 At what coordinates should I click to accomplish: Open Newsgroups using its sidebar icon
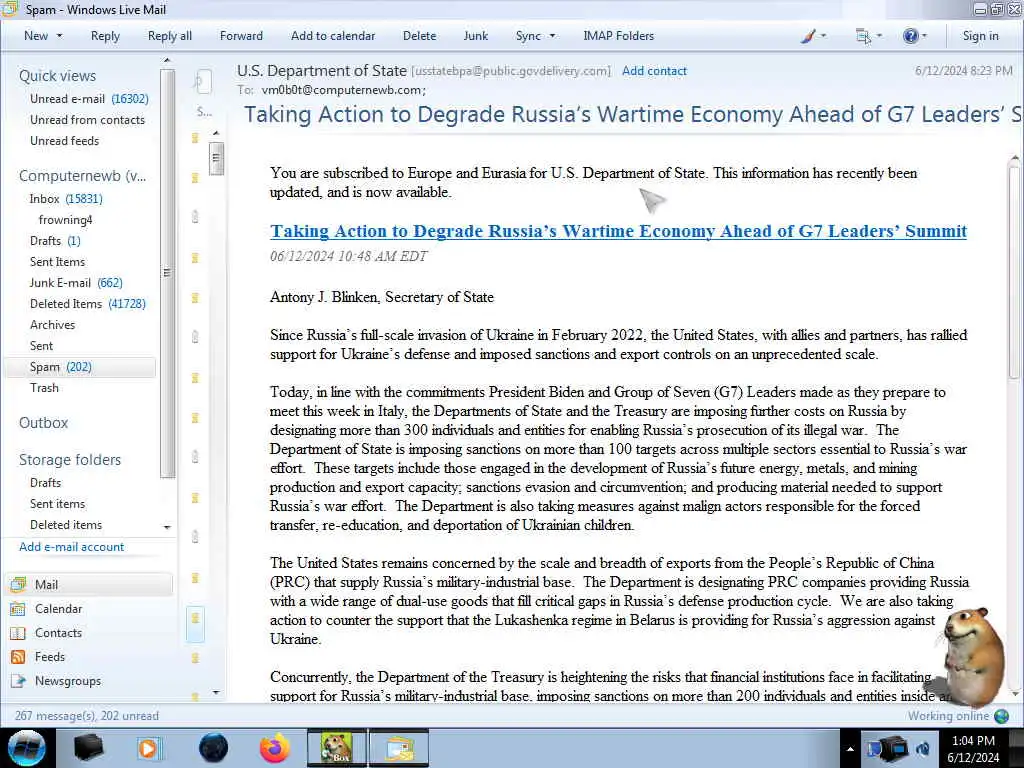click(18, 681)
